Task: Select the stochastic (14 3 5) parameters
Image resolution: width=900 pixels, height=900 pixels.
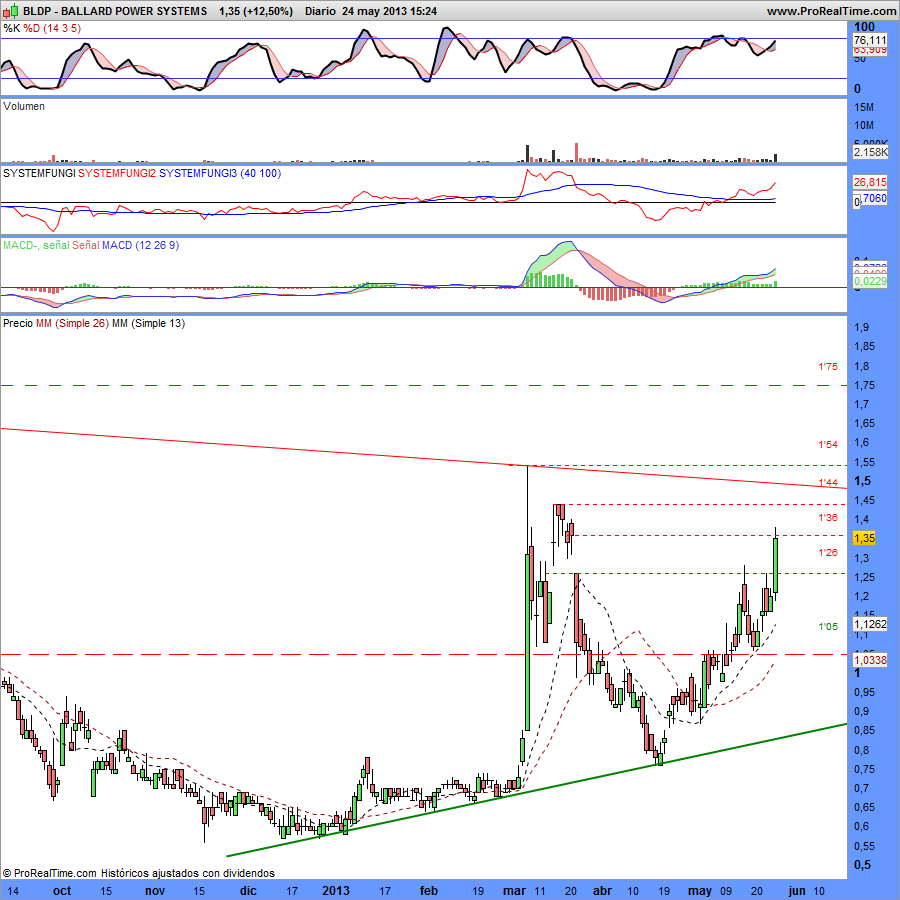Action: point(63,28)
